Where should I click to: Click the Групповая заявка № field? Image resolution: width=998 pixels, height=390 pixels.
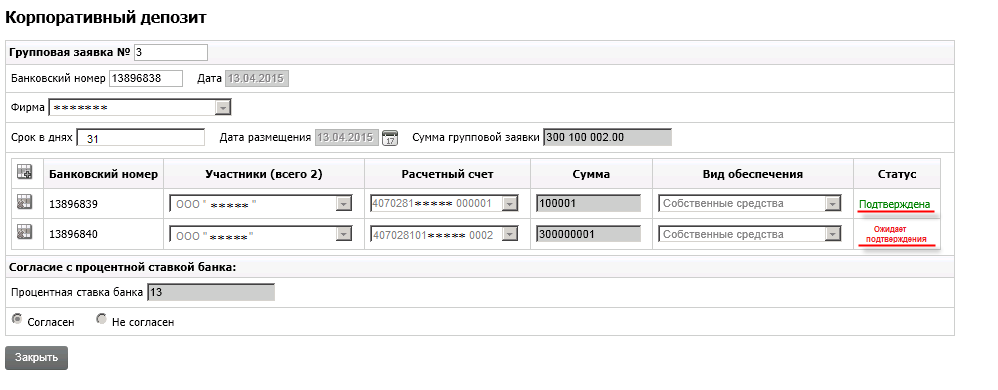pyautogui.click(x=171, y=52)
